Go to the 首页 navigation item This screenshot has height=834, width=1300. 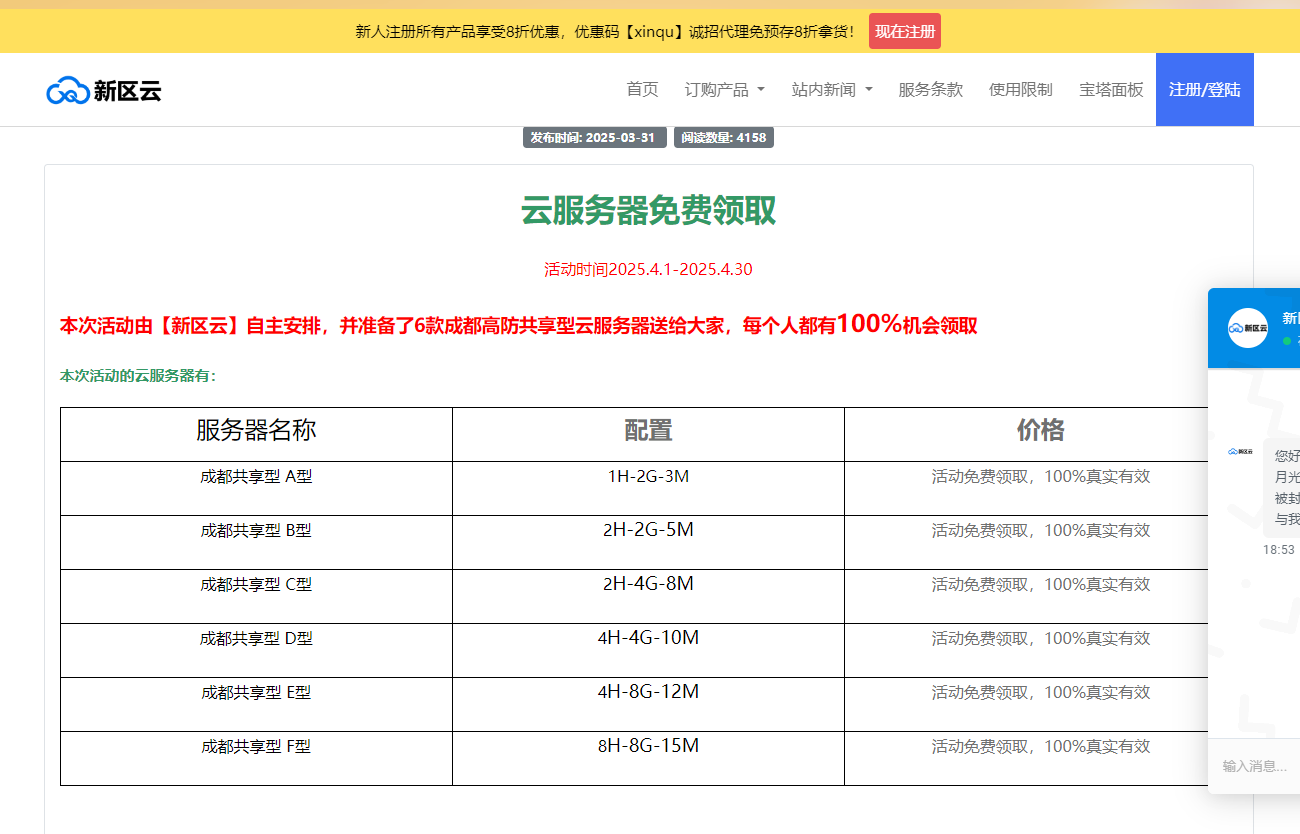[642, 90]
